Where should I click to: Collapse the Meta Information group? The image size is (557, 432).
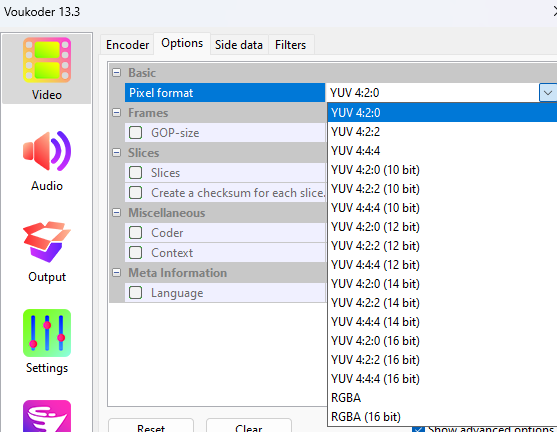point(116,273)
